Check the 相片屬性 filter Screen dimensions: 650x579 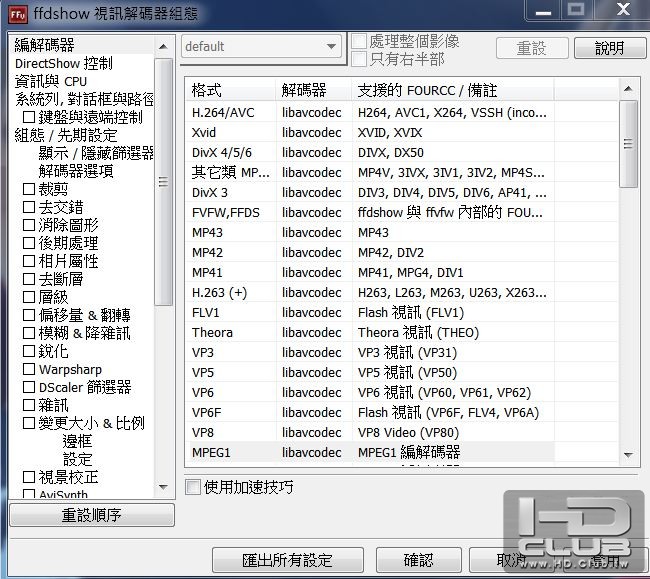pos(29,261)
